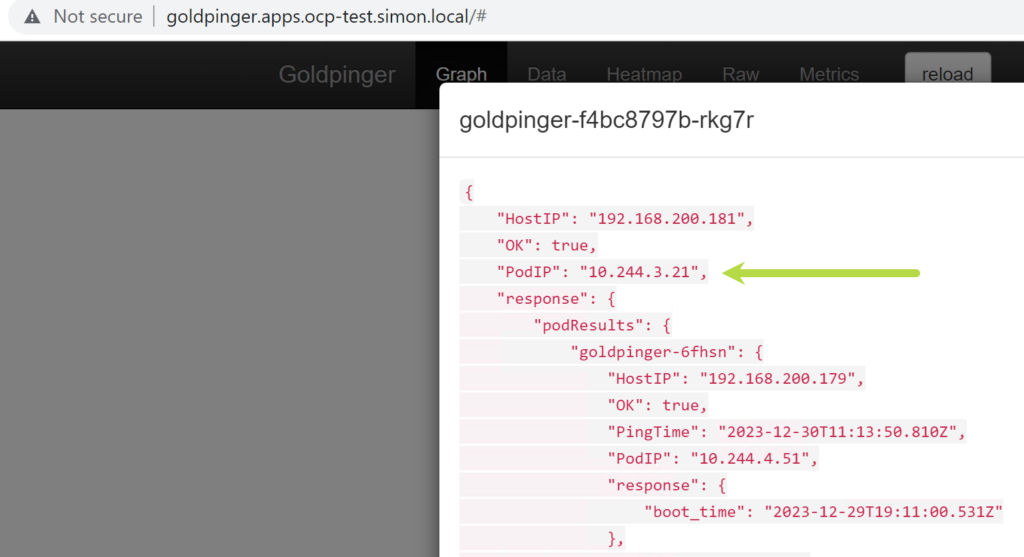Image resolution: width=1024 pixels, height=557 pixels.
Task: Click the PodIP 10.244.3.21 line
Action: click(x=601, y=272)
